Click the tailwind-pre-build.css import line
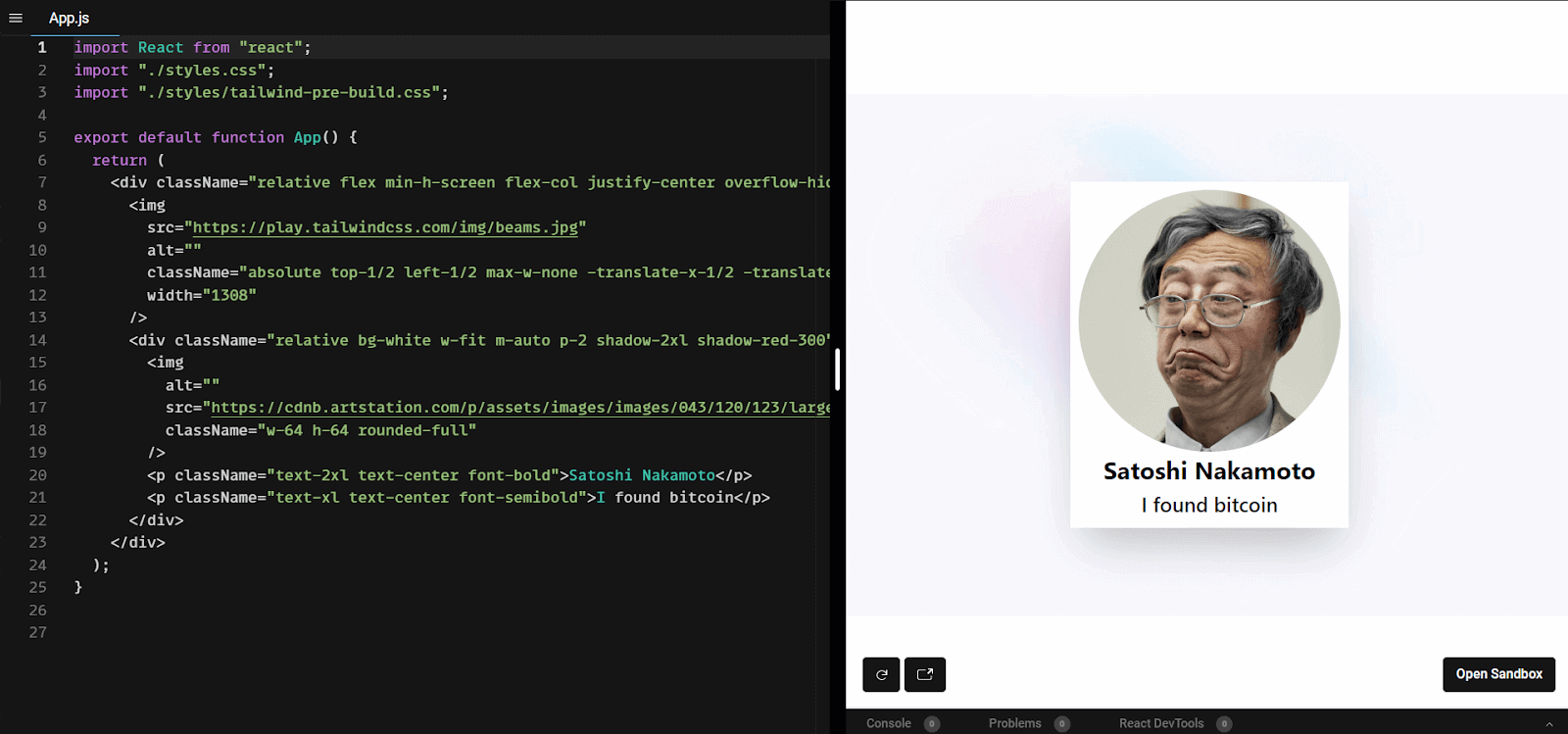This screenshot has width=1568, height=734. click(261, 92)
